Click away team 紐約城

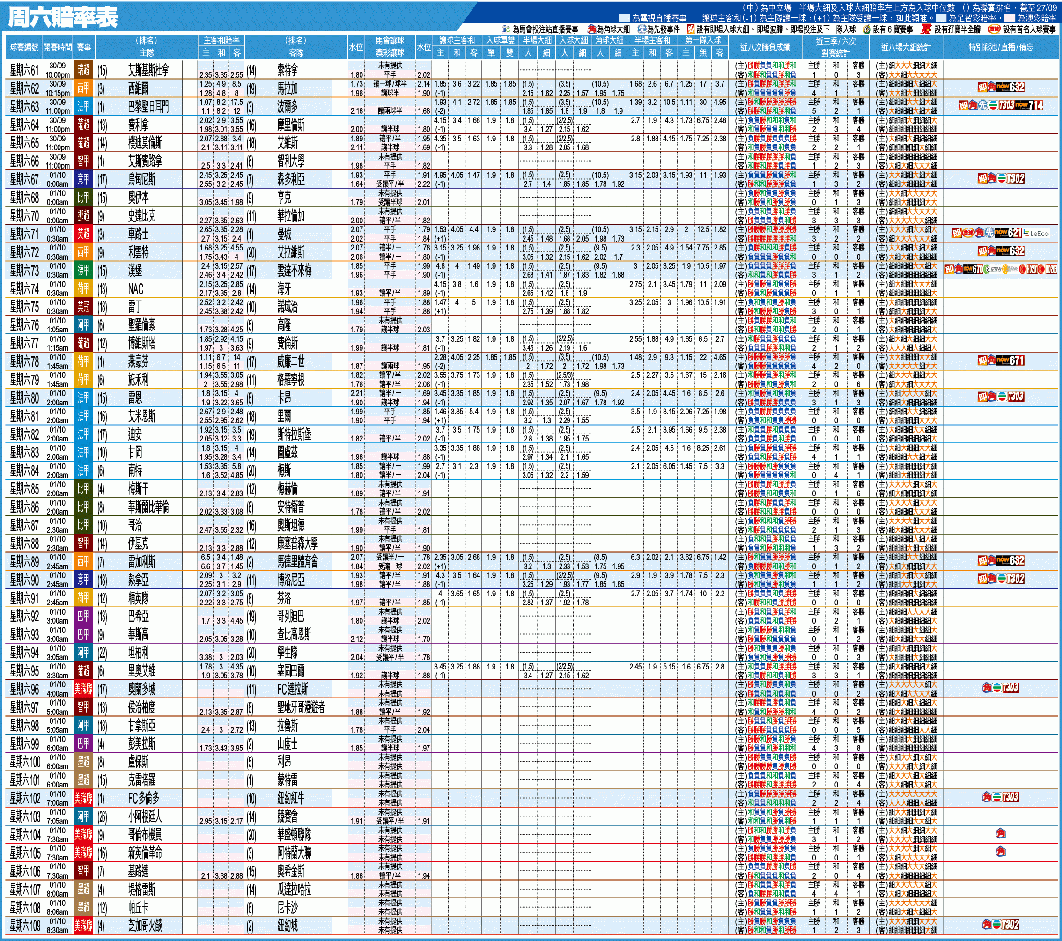(x=287, y=925)
